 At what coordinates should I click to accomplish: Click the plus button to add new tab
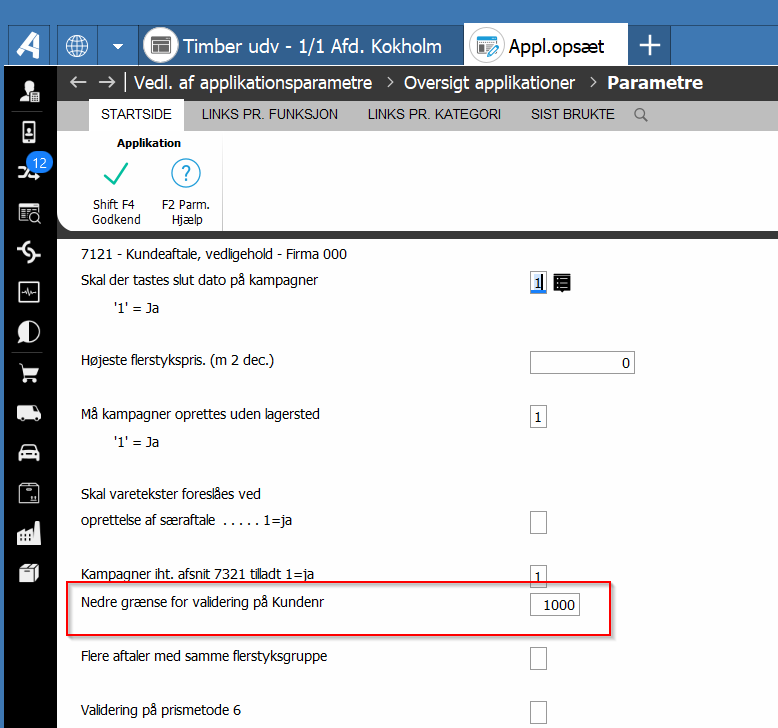click(x=650, y=46)
